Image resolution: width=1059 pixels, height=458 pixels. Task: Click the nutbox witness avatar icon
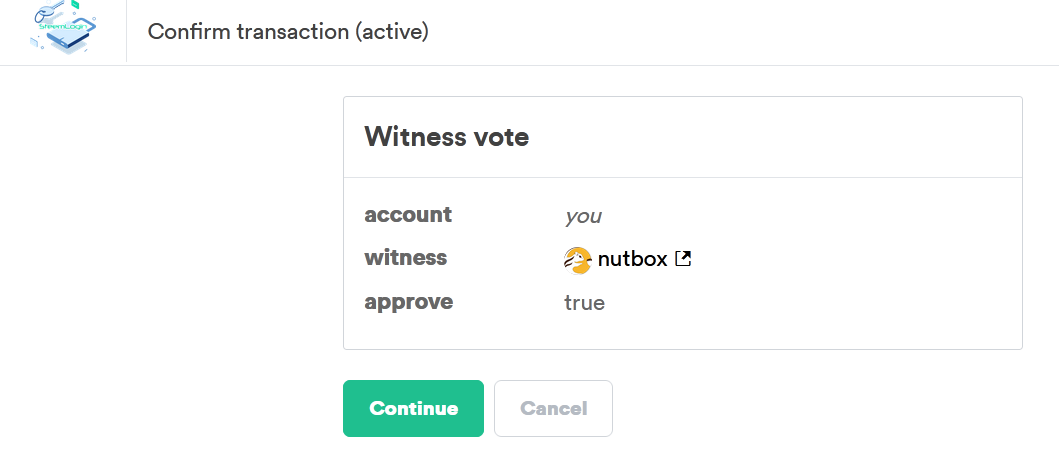[x=578, y=260]
